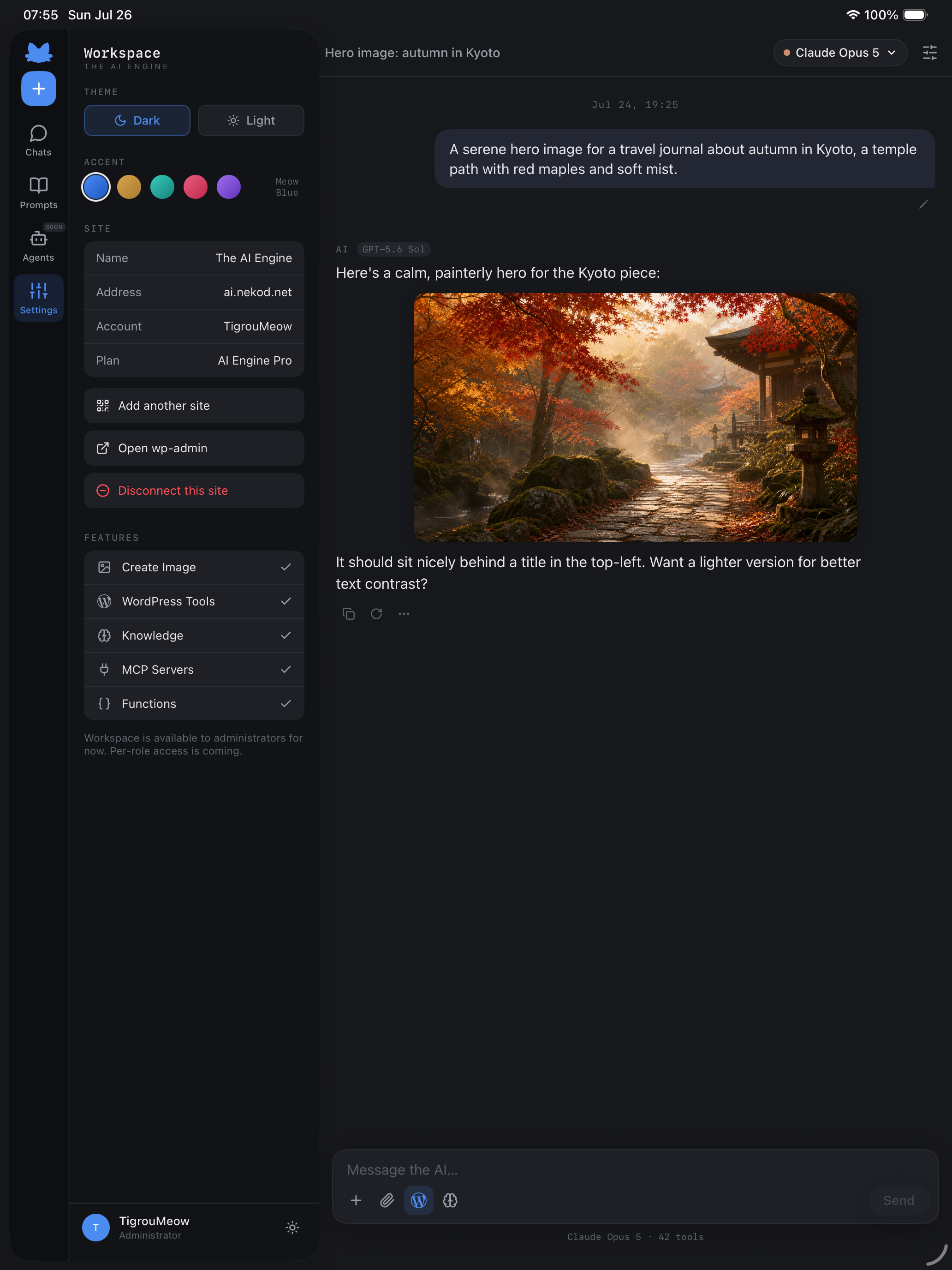Click the Wi-Fi status icon
952x1270 pixels.
coord(853,15)
